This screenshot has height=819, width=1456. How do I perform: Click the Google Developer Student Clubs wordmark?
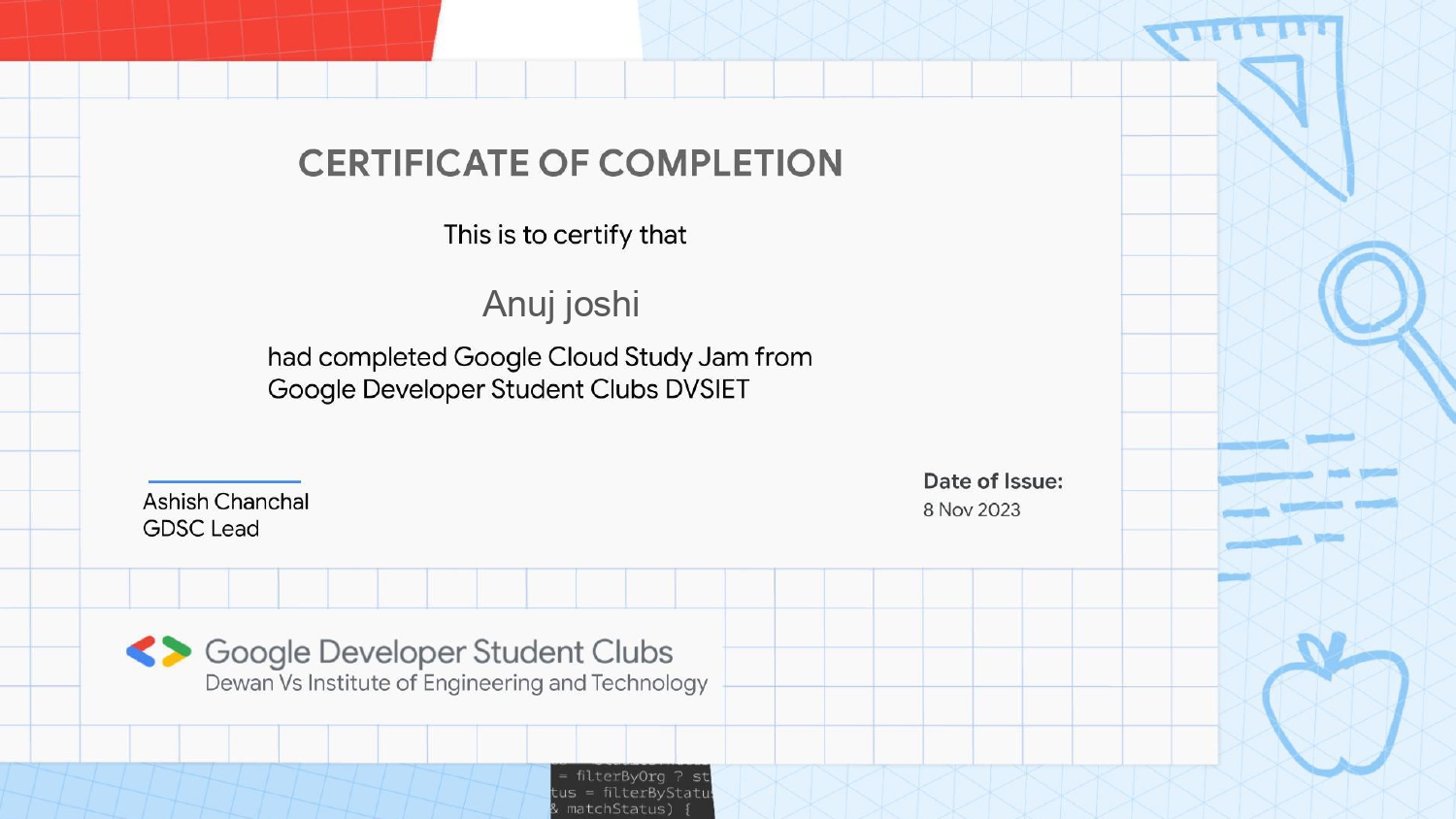click(439, 651)
